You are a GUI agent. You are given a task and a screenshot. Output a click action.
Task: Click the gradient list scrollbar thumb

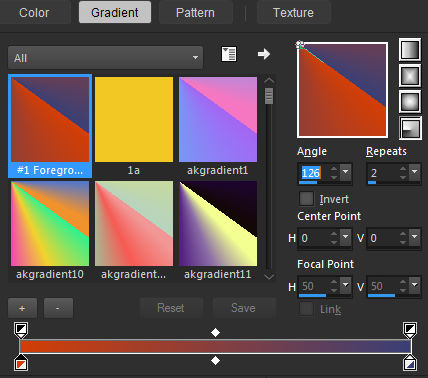click(269, 96)
